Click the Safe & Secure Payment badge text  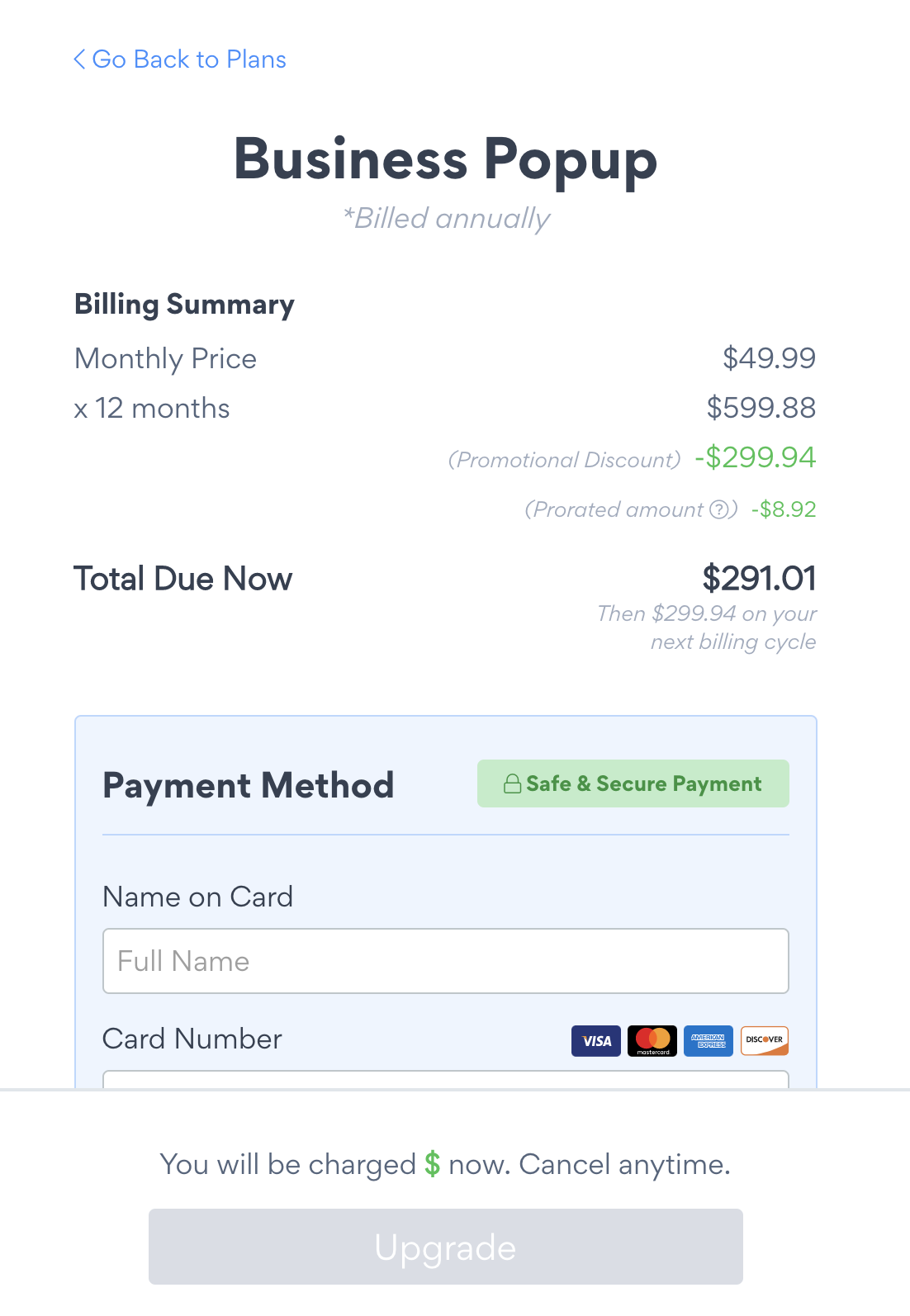pyautogui.click(x=644, y=783)
